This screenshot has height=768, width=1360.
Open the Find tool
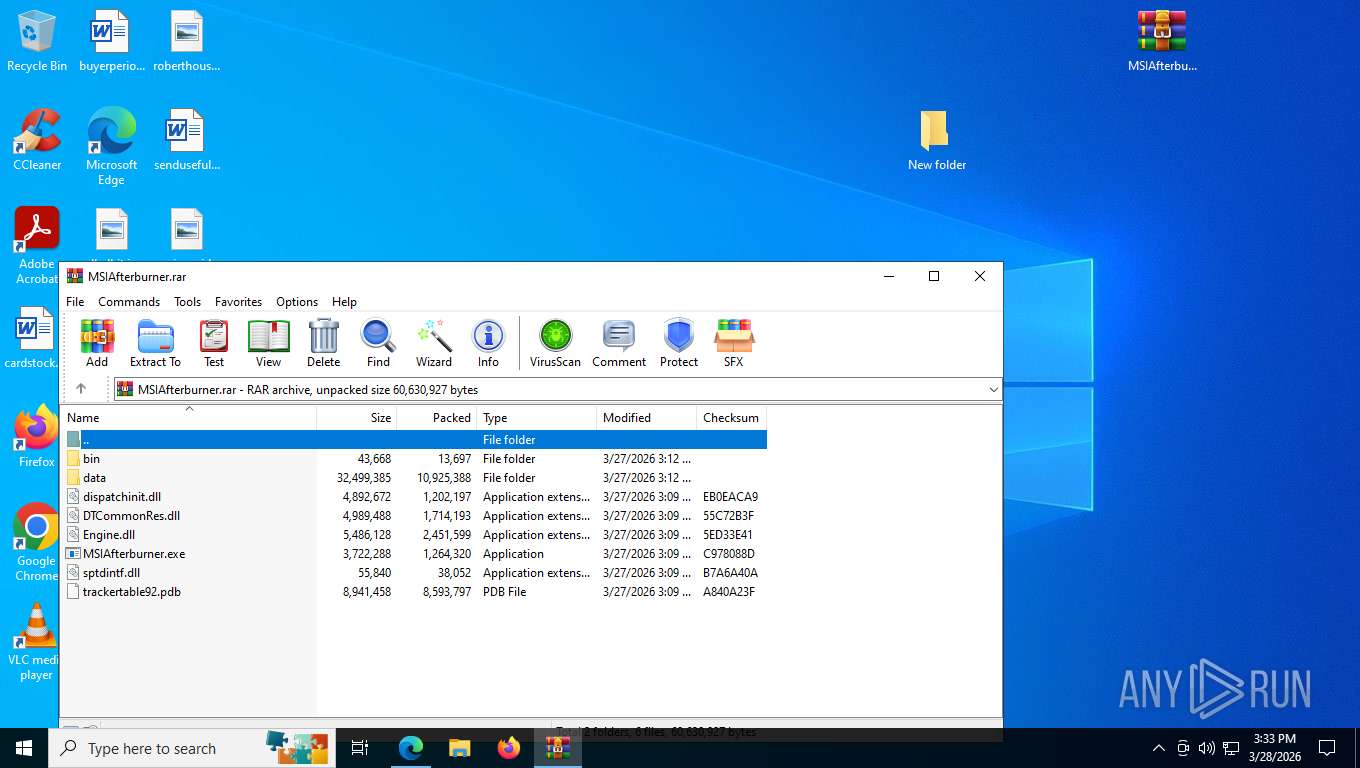tap(378, 344)
